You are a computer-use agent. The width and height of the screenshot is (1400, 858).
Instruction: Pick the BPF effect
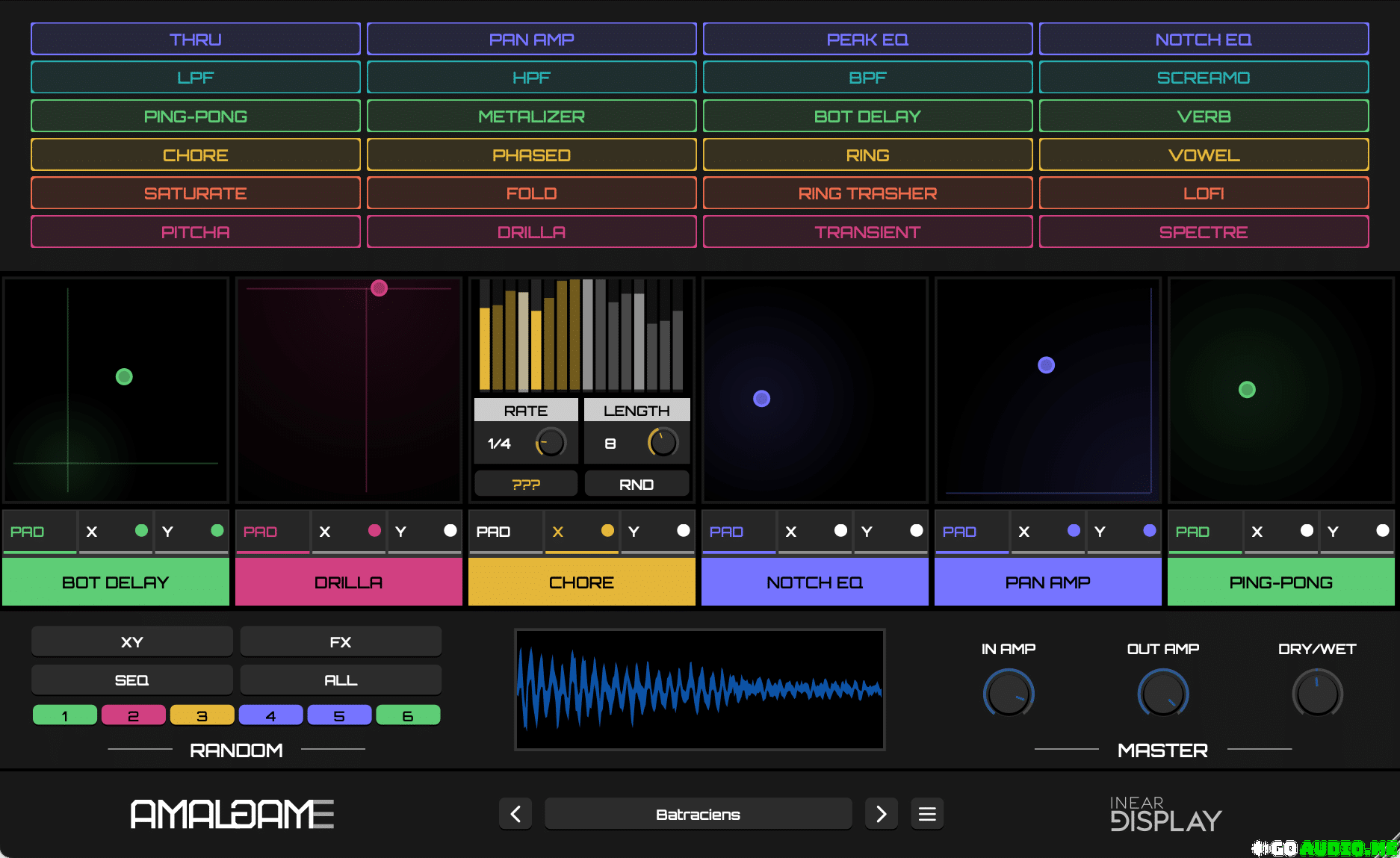click(x=868, y=78)
